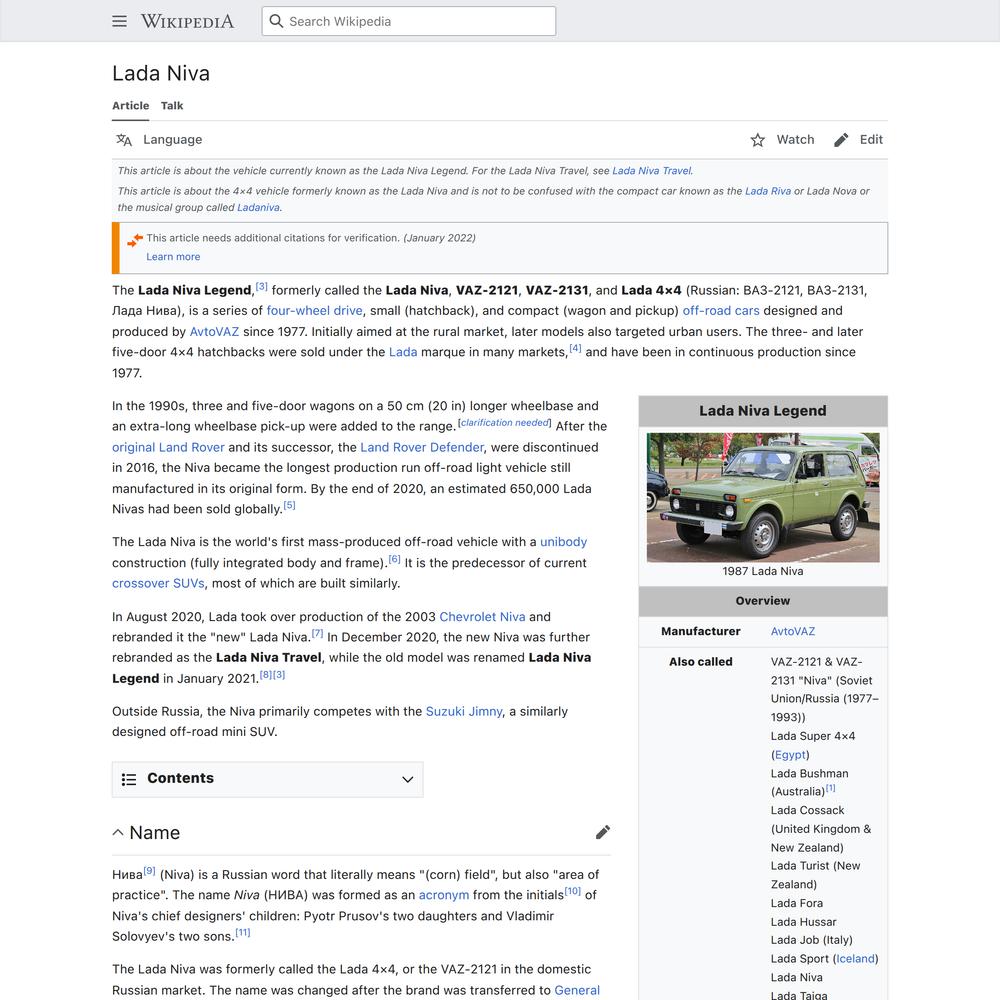Open the off-road cars link
1000x1000 pixels.
coord(721,311)
